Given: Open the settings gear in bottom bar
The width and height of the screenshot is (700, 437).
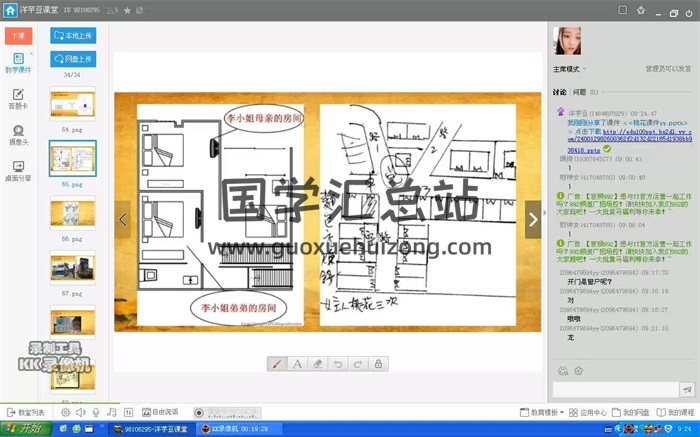Looking at the screenshot, I should click(x=65, y=412).
